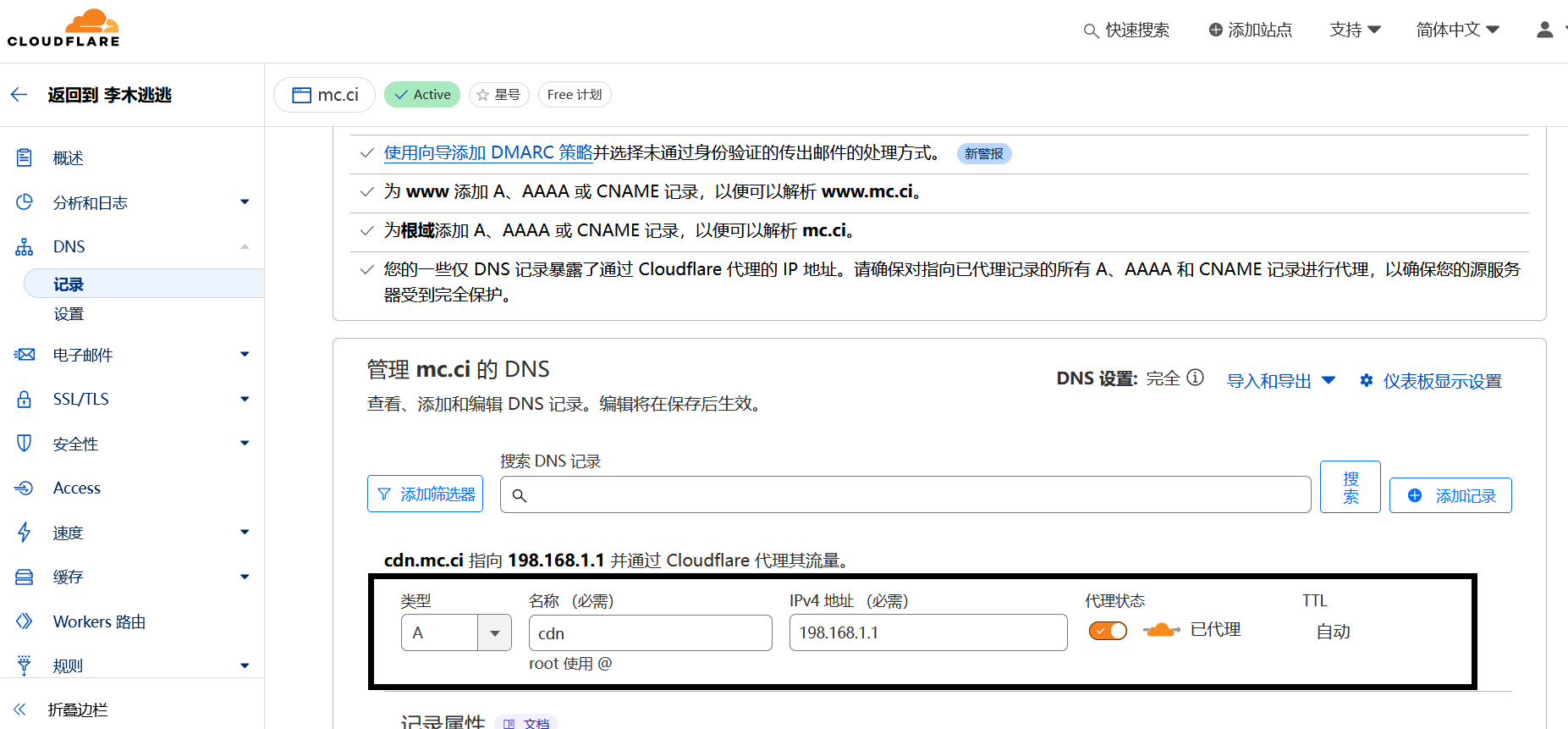
Task: Select 记录 under DNS menu
Action: (144, 284)
